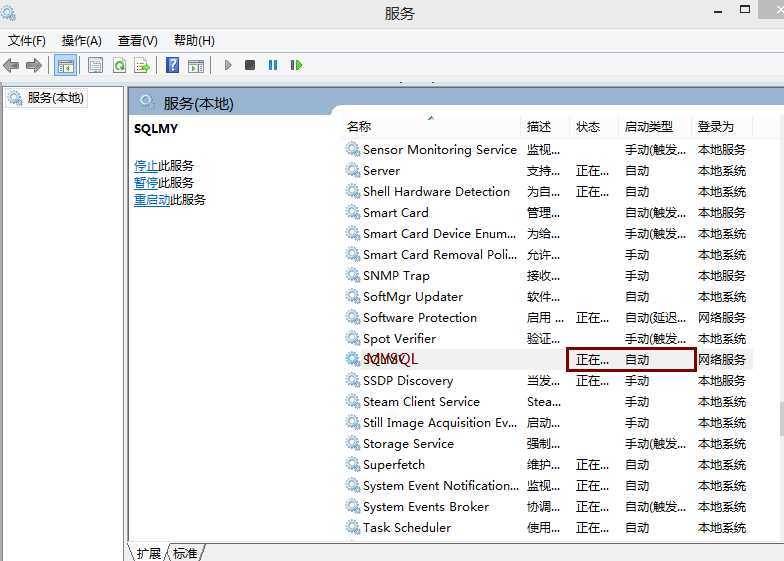The image size is (784, 561).
Task: Select the Sensor Monitoring Service row
Action: point(548,150)
